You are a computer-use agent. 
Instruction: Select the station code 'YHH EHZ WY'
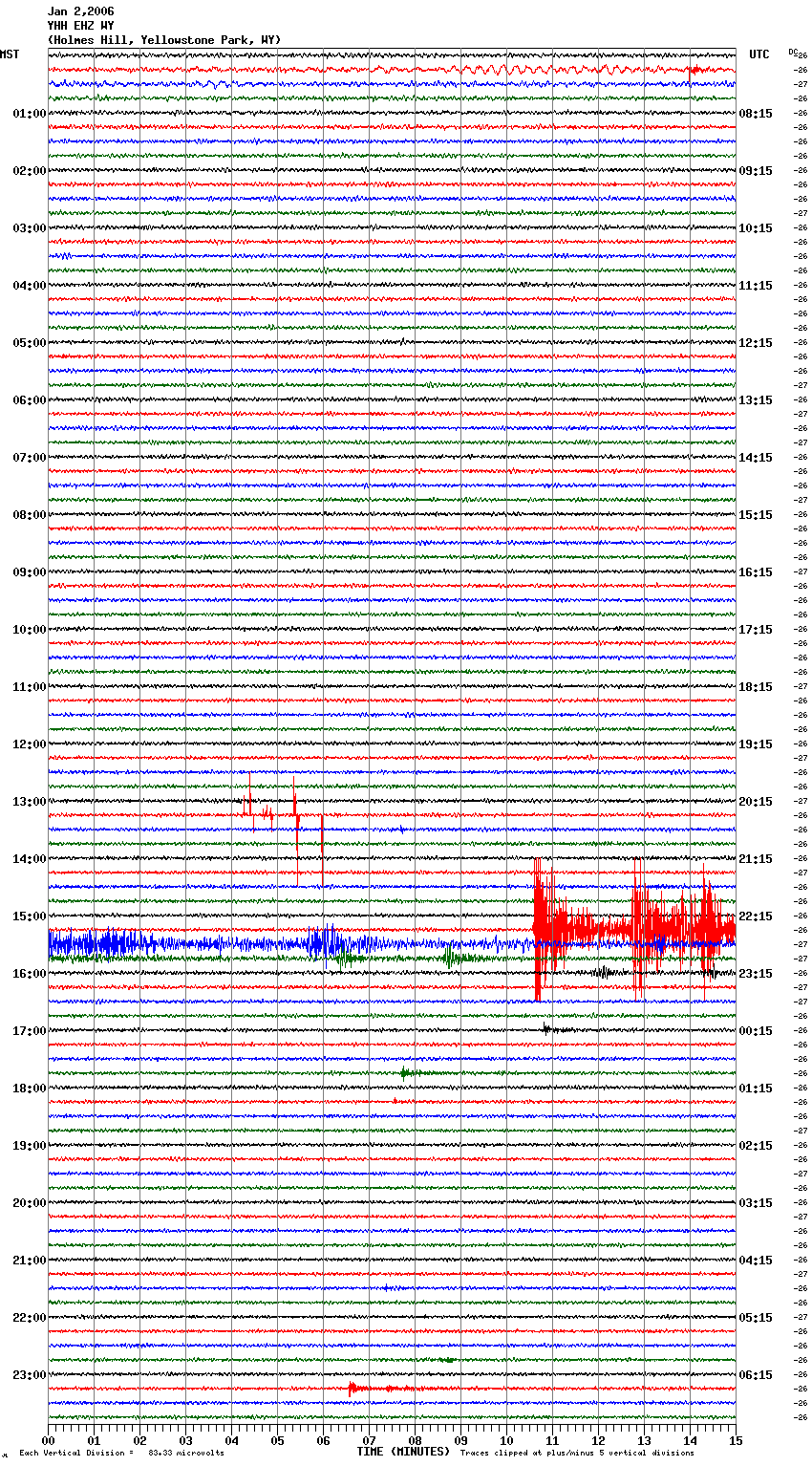tap(80, 26)
